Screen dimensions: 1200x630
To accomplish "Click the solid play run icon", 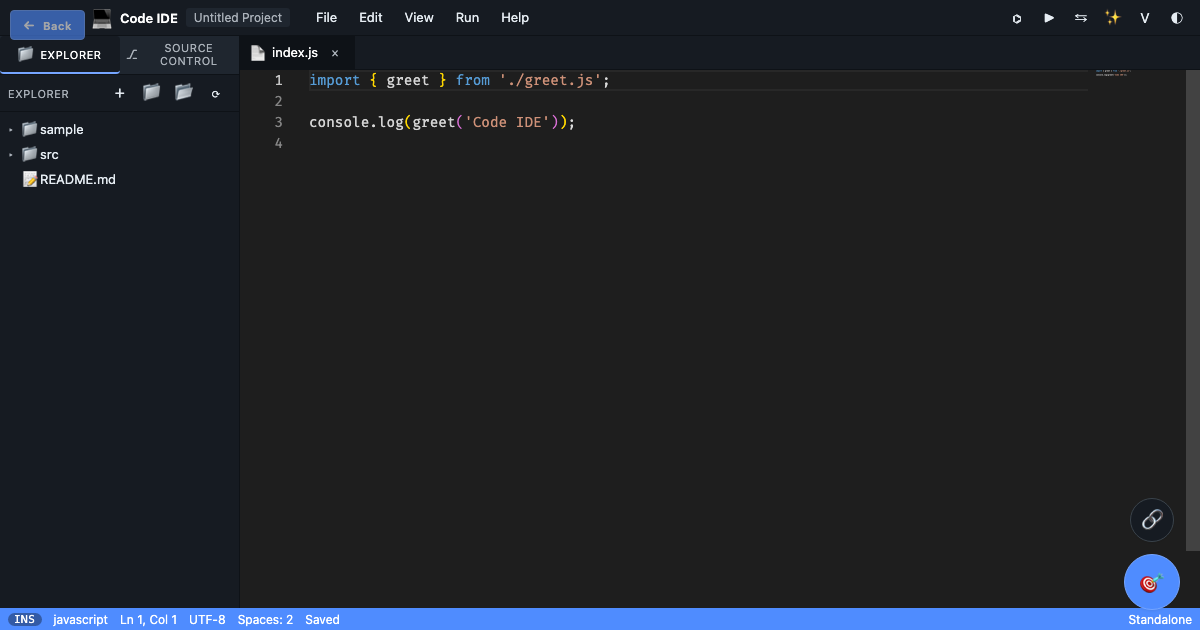I will pyautogui.click(x=1049, y=18).
